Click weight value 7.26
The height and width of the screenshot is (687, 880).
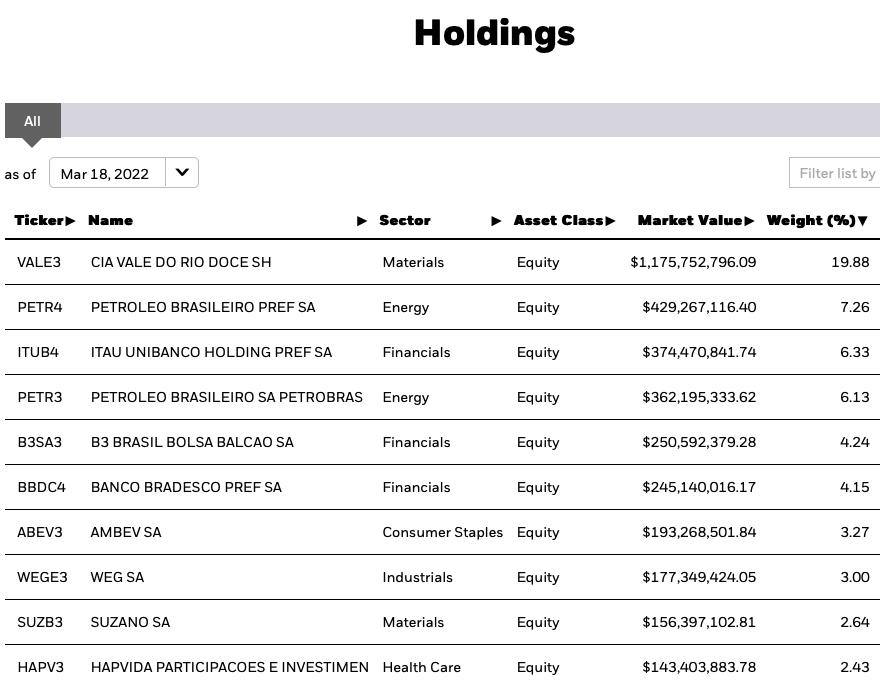coord(855,307)
